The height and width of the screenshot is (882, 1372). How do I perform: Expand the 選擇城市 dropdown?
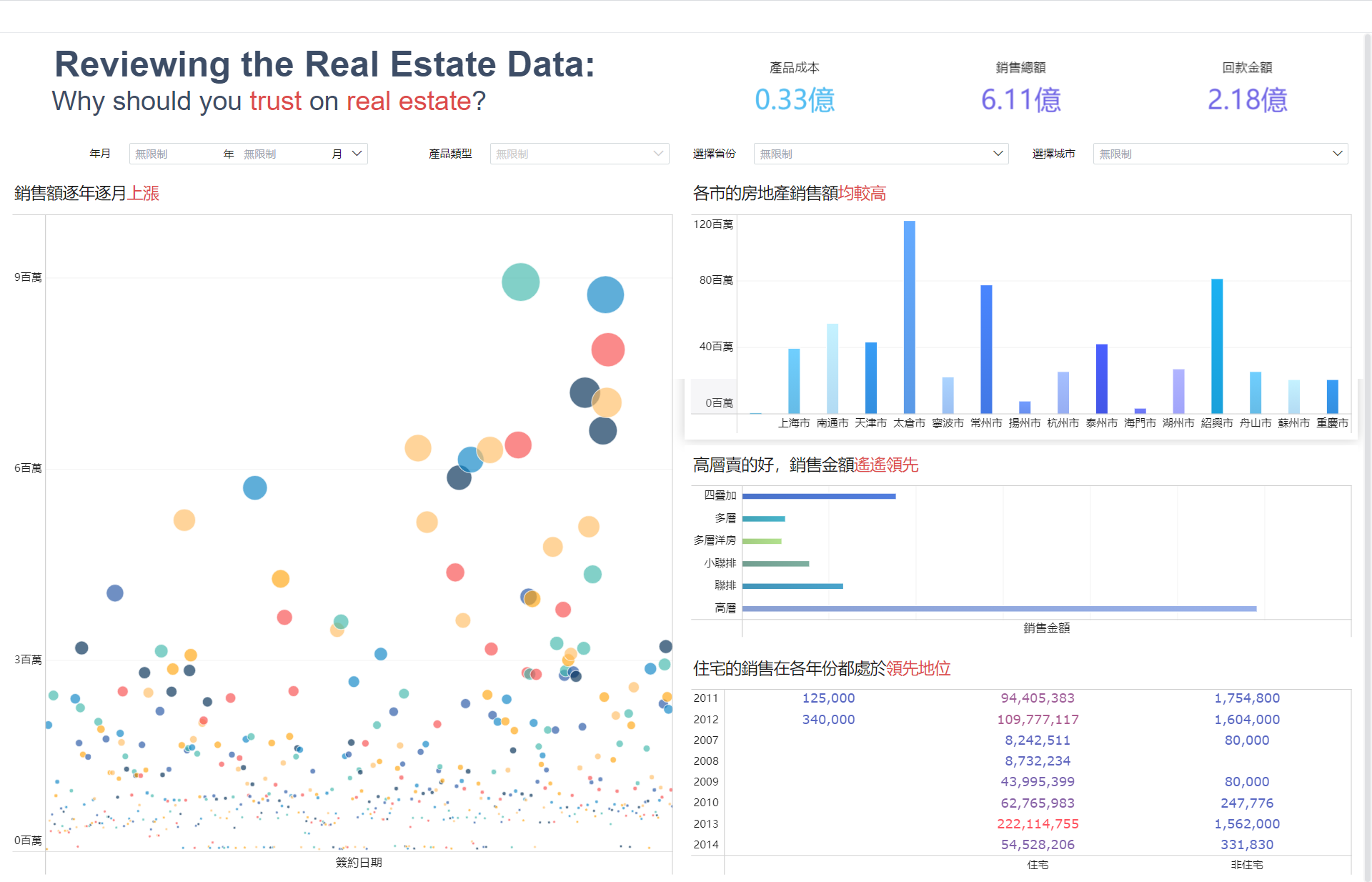pos(1221,154)
